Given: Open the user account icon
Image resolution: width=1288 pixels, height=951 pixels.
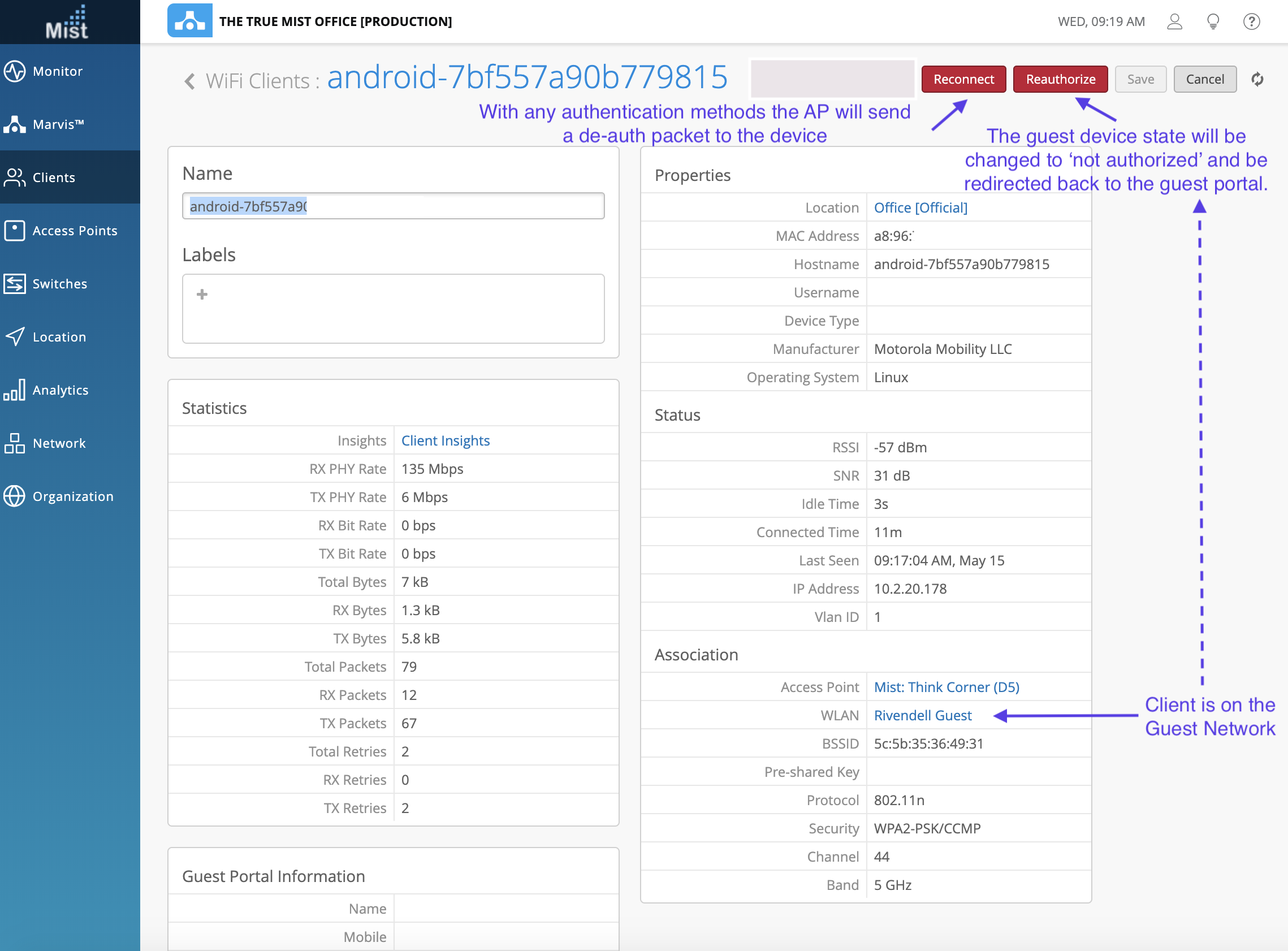Looking at the screenshot, I should tap(1174, 22).
